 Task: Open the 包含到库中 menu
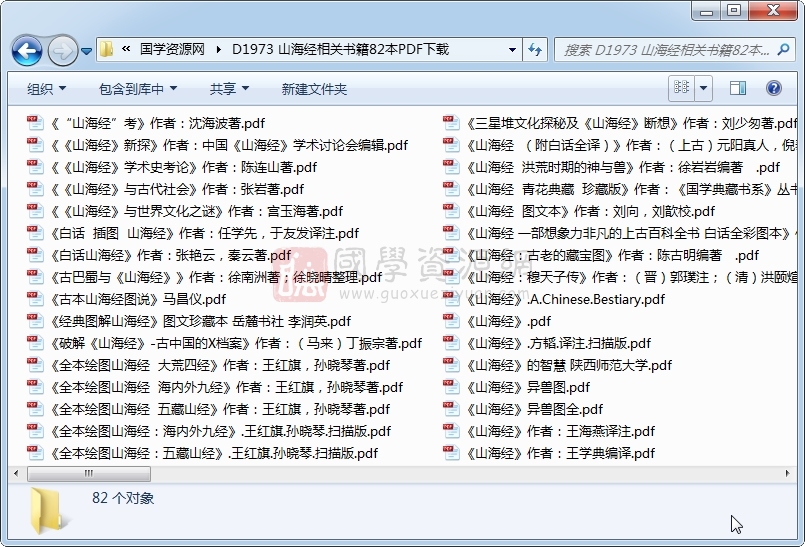point(137,89)
